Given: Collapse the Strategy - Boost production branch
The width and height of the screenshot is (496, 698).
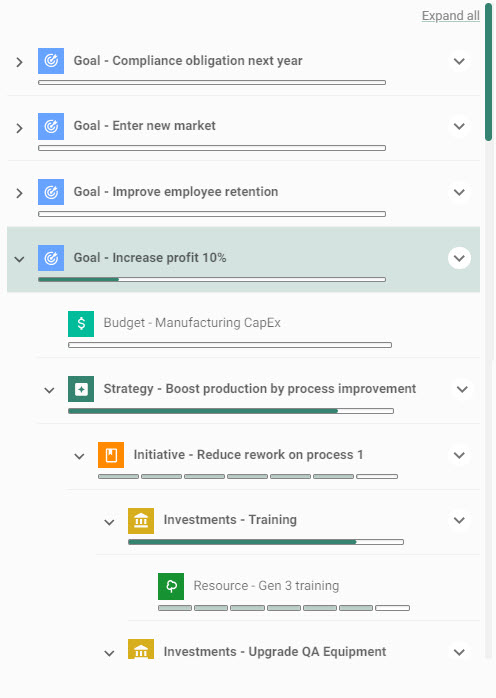Looking at the screenshot, I should 49,390.
